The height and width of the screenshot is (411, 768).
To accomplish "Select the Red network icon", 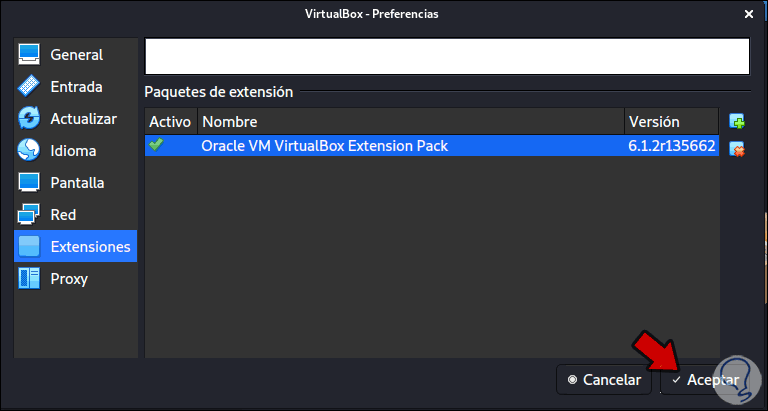I will [29, 214].
